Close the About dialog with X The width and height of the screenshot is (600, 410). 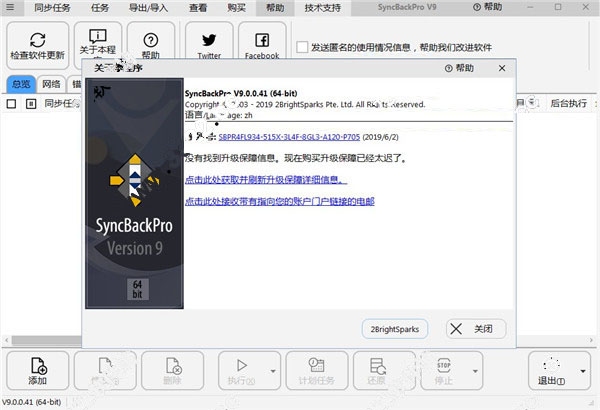[x=502, y=68]
